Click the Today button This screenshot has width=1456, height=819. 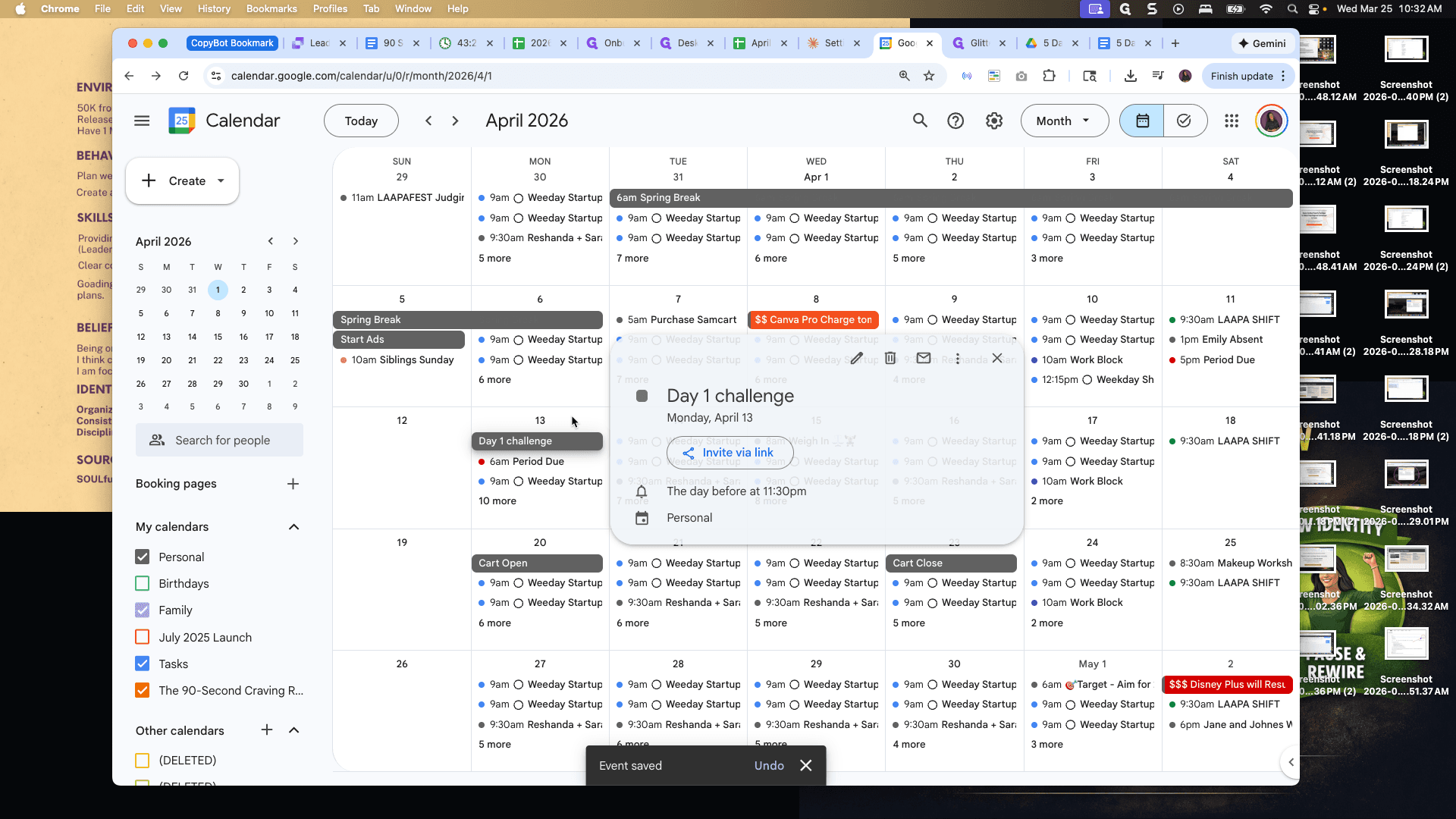[x=361, y=121]
